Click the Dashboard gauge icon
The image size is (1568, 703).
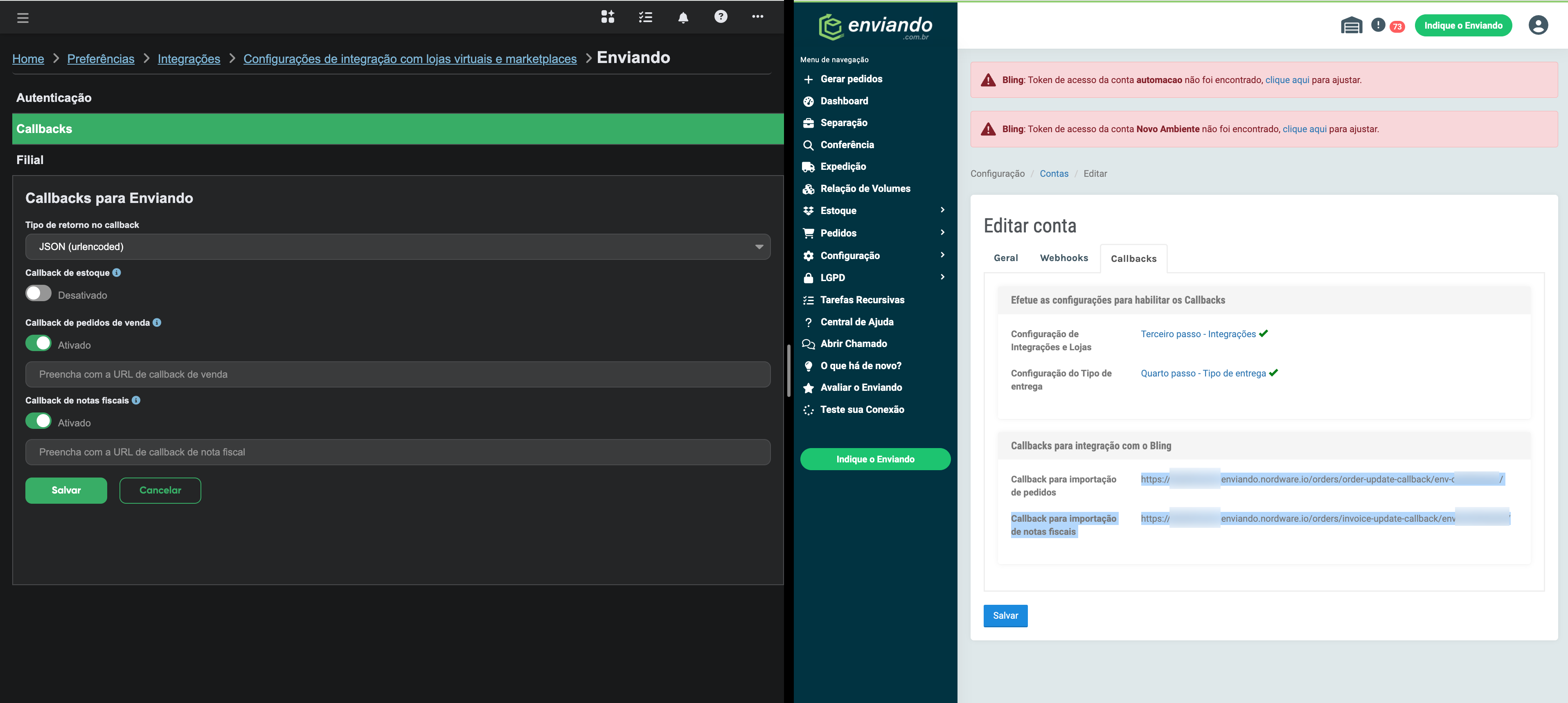point(809,101)
